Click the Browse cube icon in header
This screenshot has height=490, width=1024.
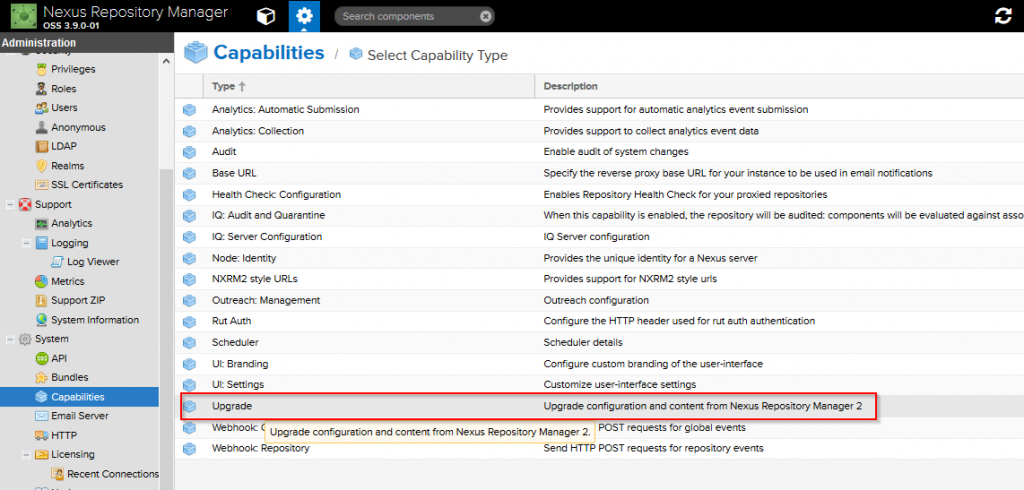click(x=265, y=16)
